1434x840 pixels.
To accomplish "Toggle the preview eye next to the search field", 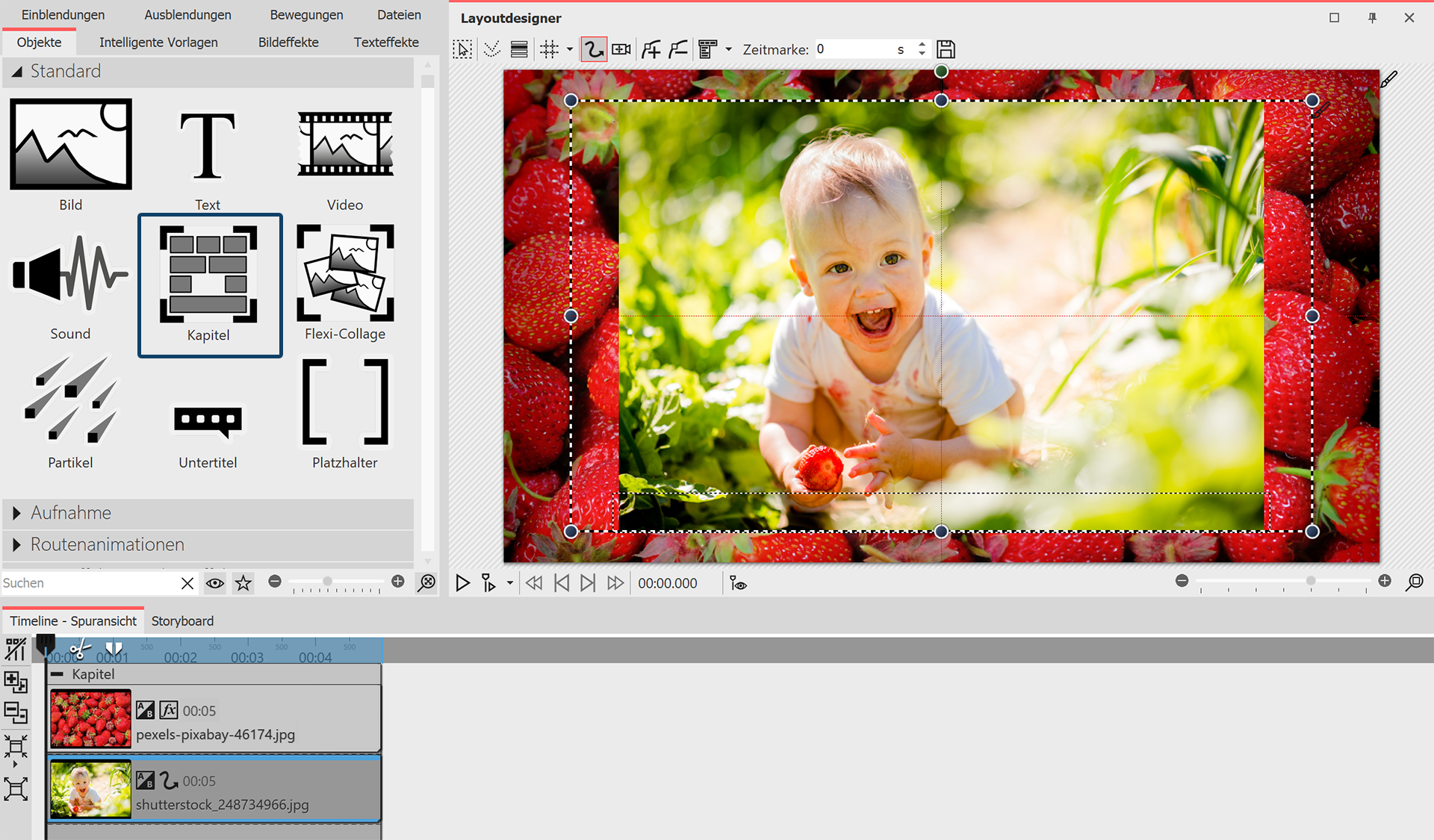I will tap(215, 583).
